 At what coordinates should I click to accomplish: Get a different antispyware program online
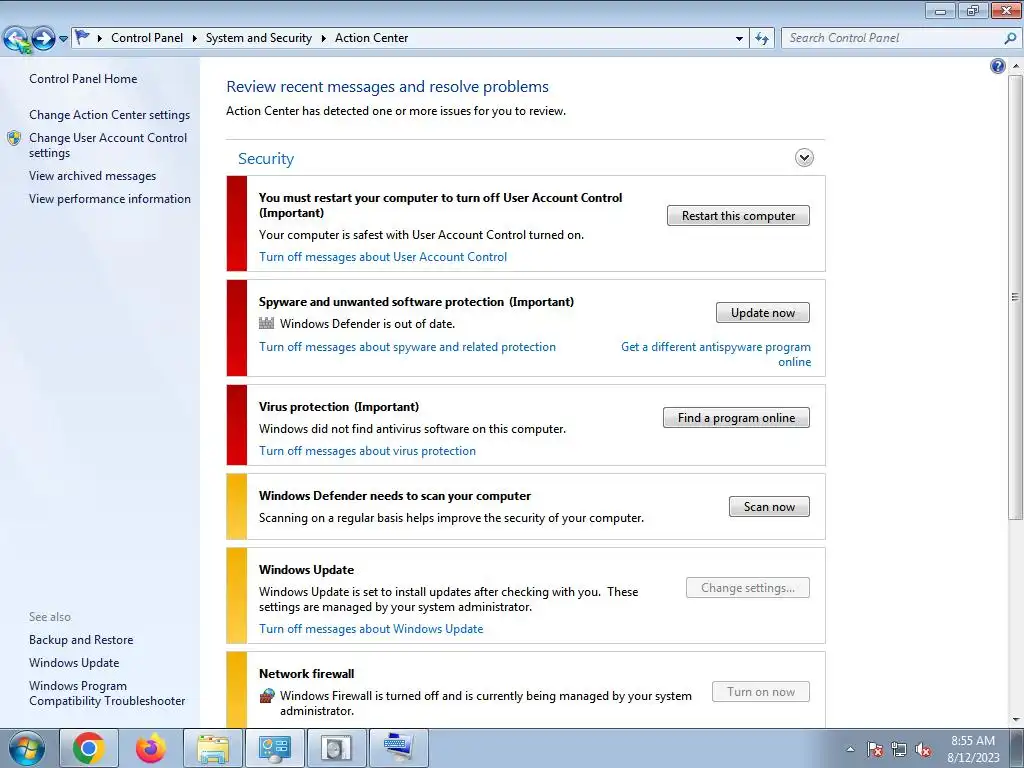tap(716, 355)
